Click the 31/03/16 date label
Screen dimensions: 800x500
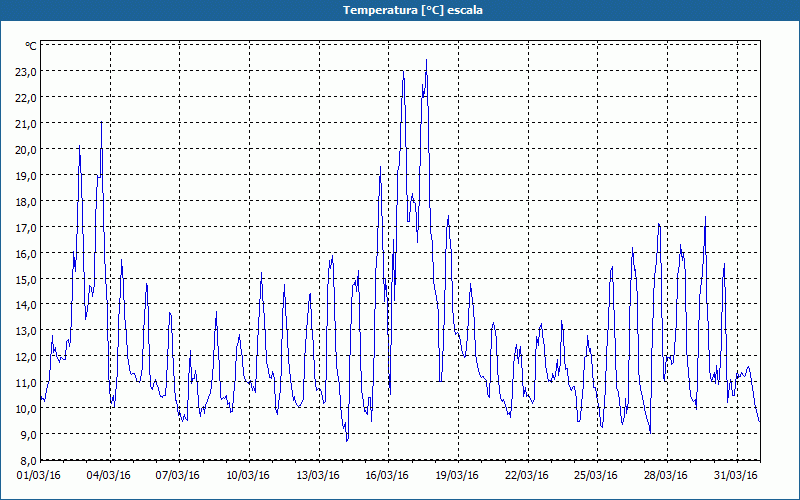[x=736, y=476]
